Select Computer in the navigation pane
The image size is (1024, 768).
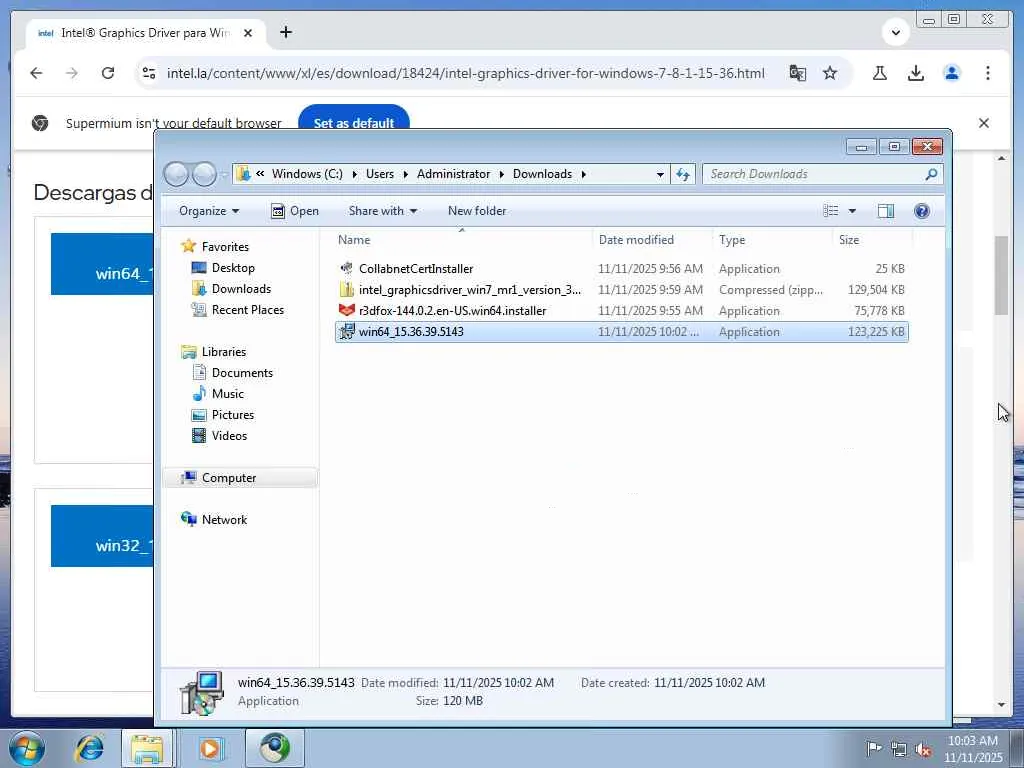pos(240,477)
